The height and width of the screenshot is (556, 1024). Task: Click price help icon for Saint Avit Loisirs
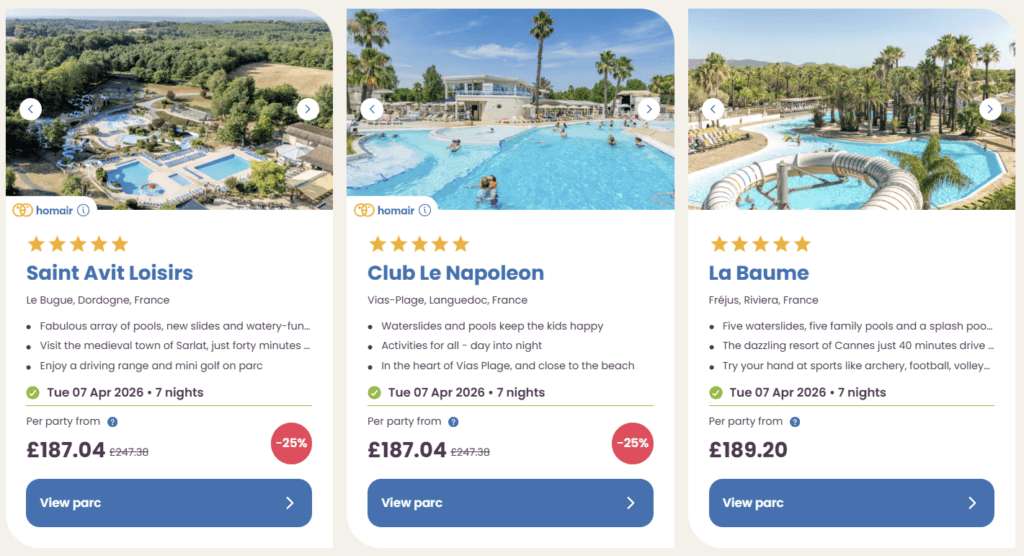click(x=112, y=422)
